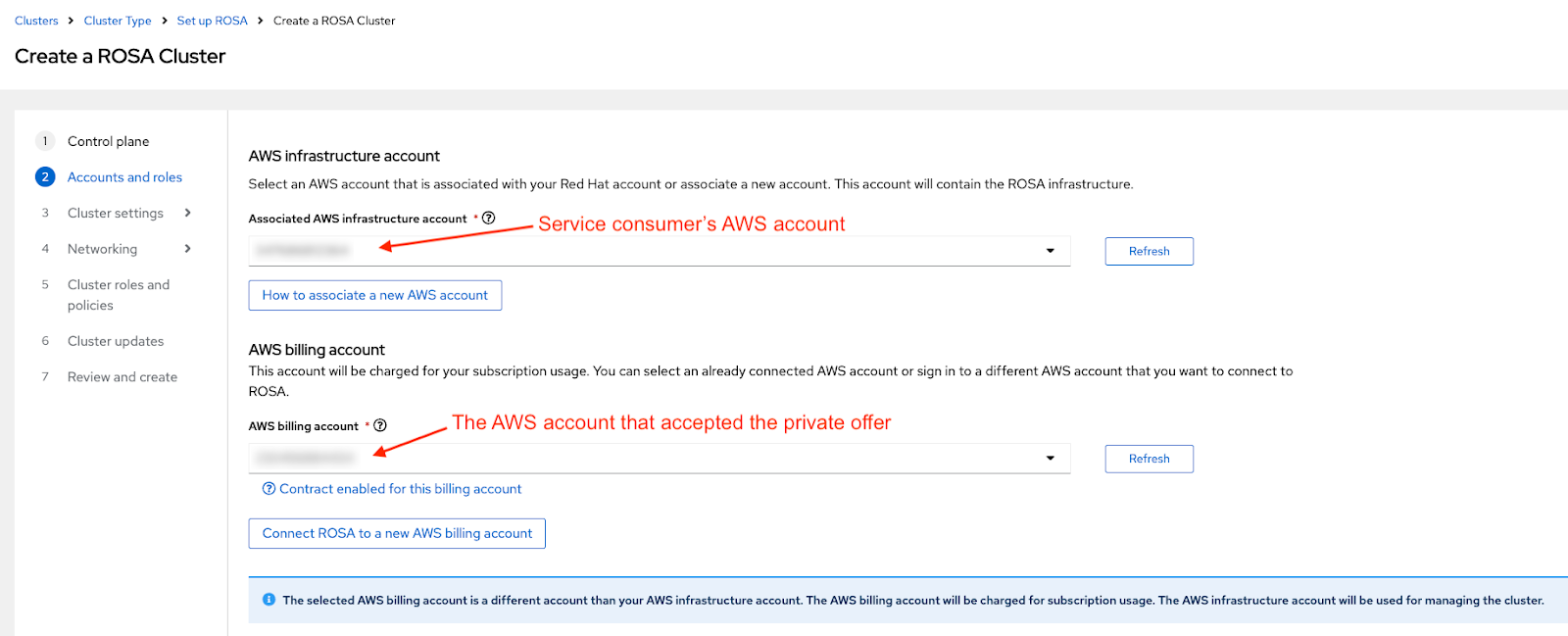This screenshot has width=1568, height=636.
Task: Click How to associate a new AWS account
Action: click(x=374, y=295)
